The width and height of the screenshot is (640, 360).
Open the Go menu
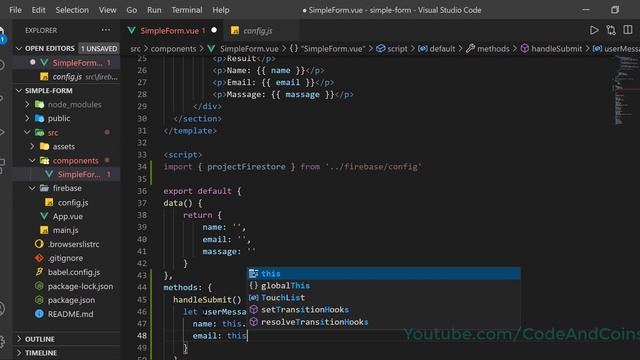coord(131,10)
